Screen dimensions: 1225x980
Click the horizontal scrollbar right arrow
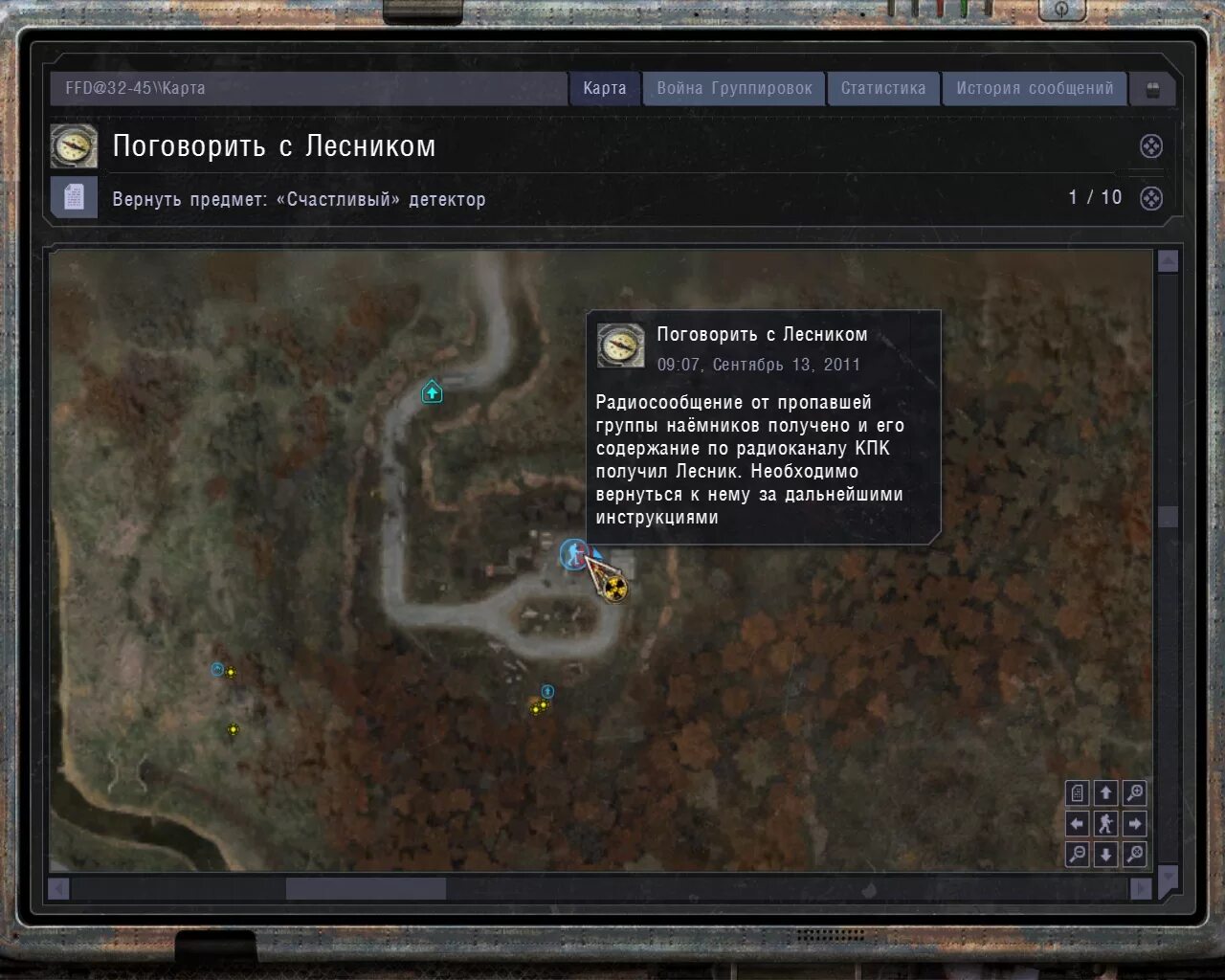click(1141, 889)
